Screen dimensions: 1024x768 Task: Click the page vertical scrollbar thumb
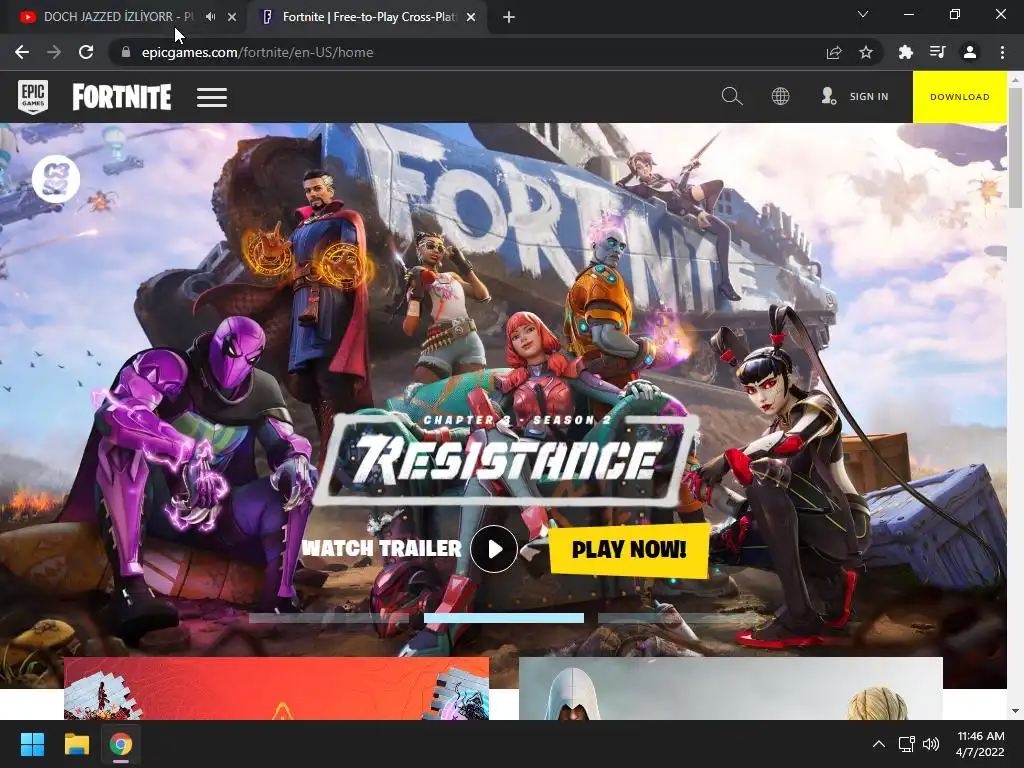[1015, 147]
